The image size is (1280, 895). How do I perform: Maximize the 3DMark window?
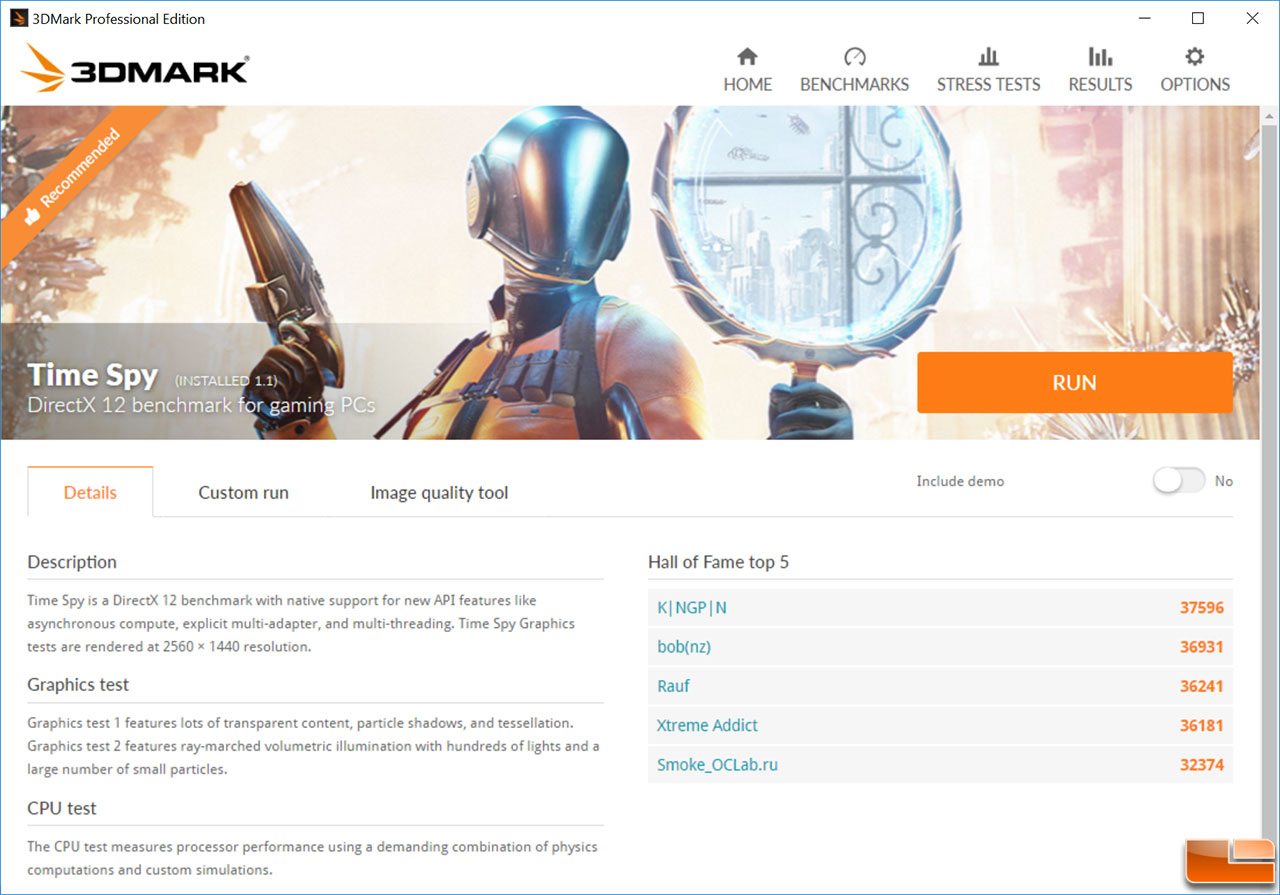[x=1198, y=18]
